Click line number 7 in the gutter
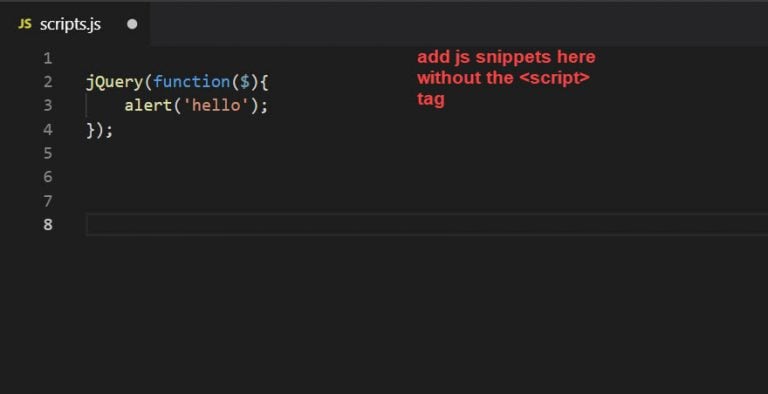 48,201
